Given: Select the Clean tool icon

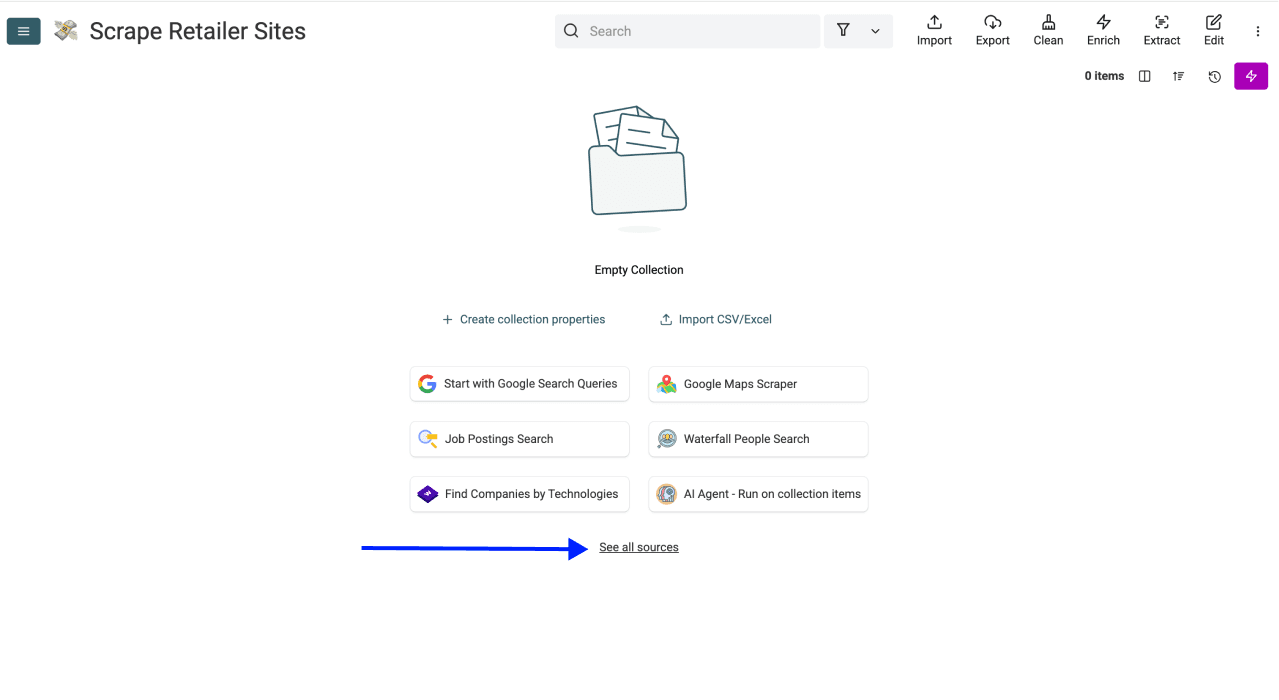Looking at the screenshot, I should tap(1048, 30).
